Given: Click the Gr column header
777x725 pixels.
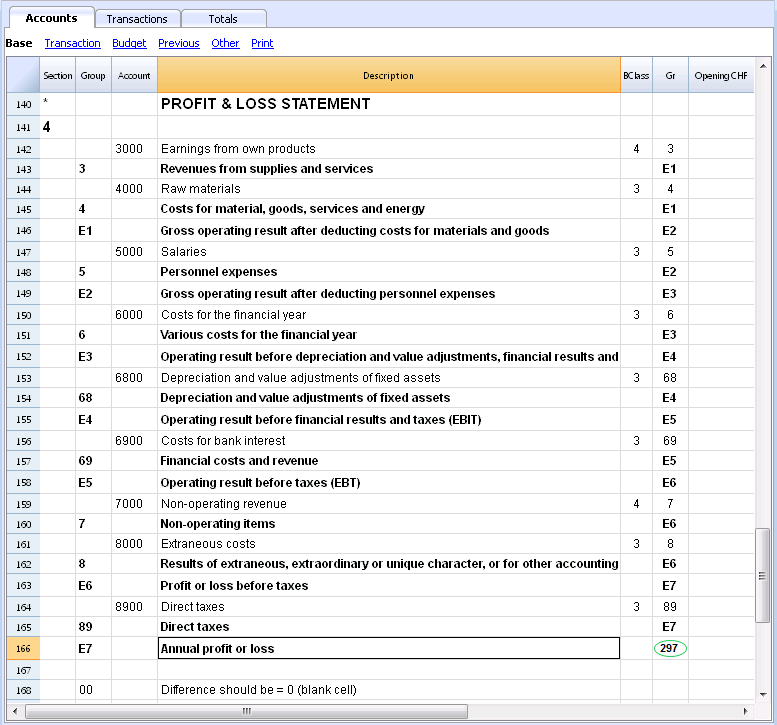Looking at the screenshot, I should [x=670, y=75].
